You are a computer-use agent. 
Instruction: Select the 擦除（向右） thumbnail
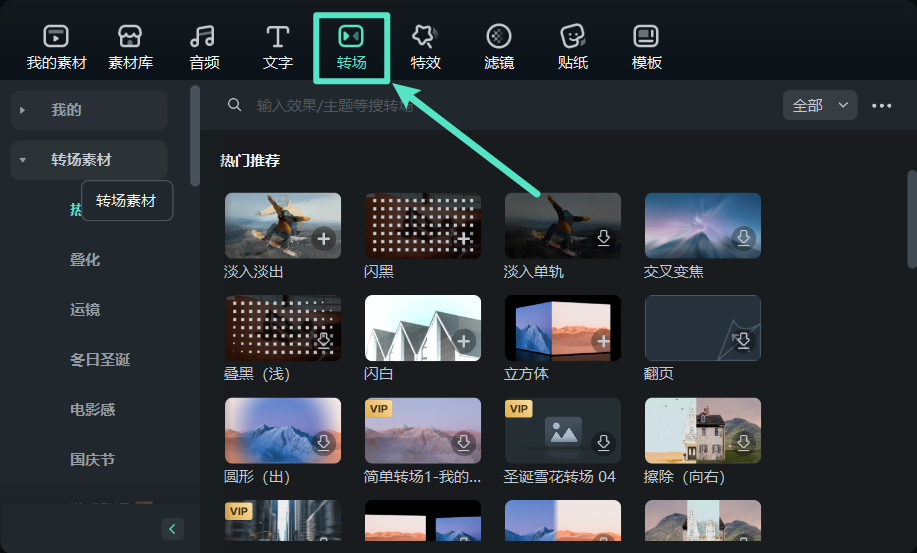pos(703,431)
